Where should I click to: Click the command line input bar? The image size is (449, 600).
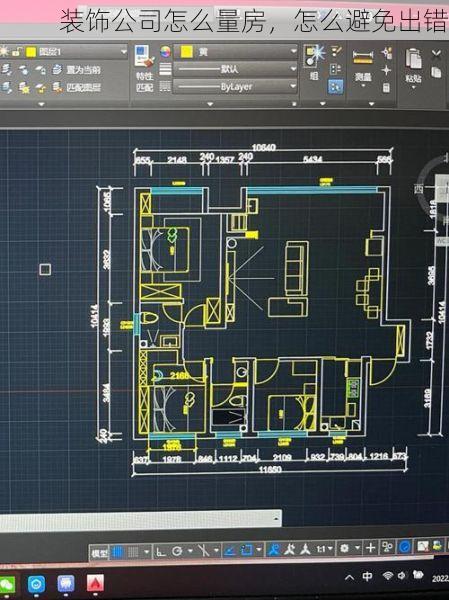click(x=140, y=519)
